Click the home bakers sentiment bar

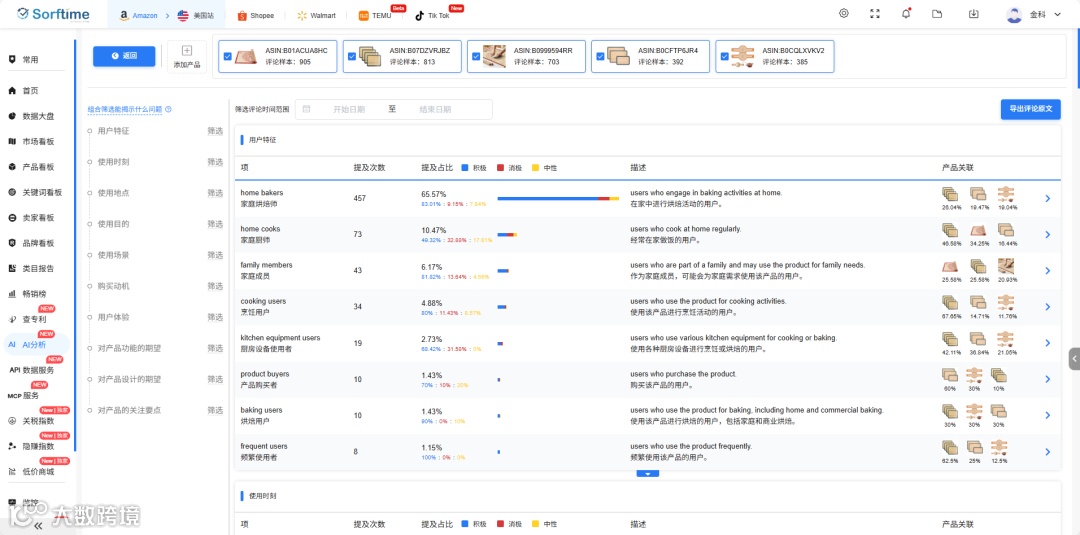(558, 198)
